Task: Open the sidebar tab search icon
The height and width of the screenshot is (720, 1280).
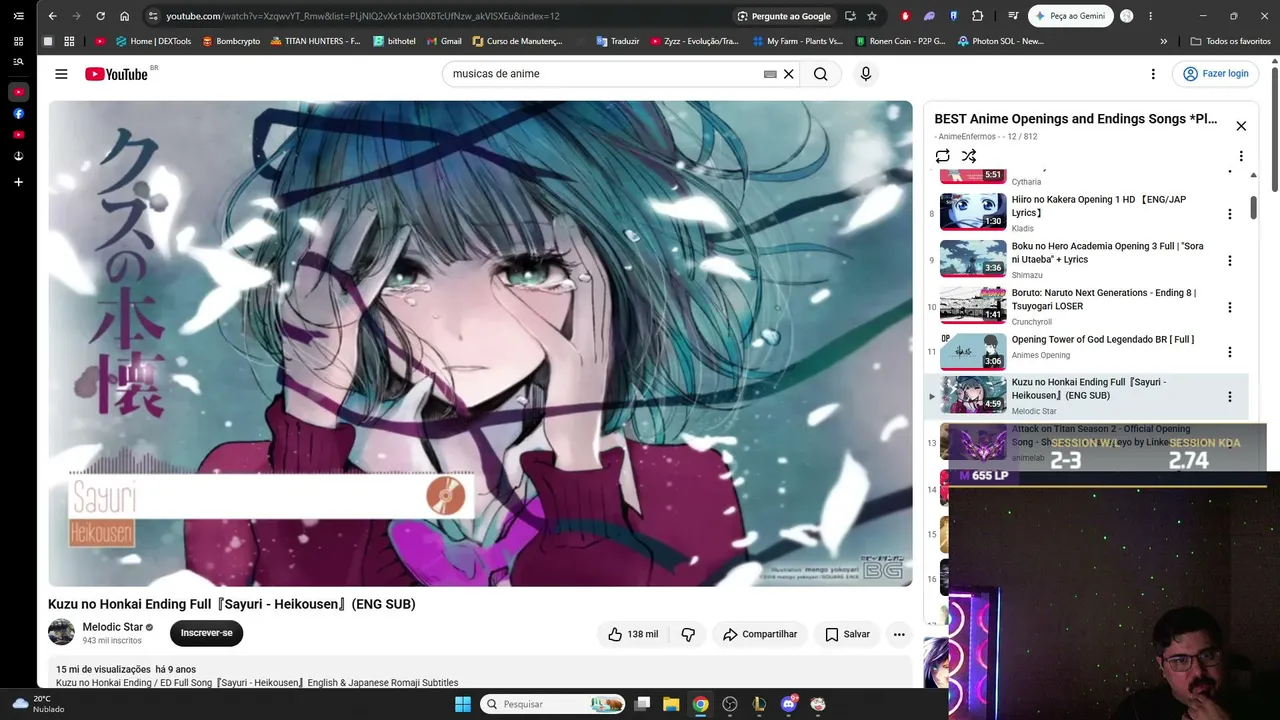Action: (18, 62)
